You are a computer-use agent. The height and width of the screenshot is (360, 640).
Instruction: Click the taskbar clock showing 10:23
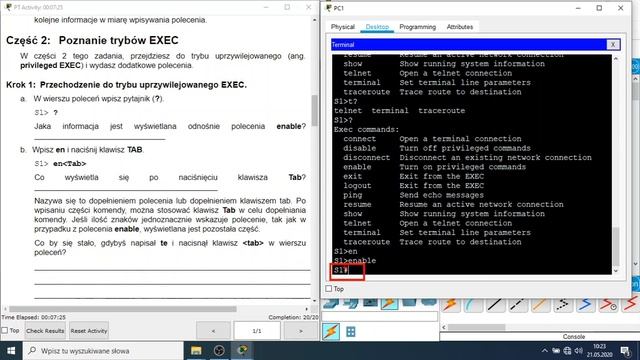(600, 351)
